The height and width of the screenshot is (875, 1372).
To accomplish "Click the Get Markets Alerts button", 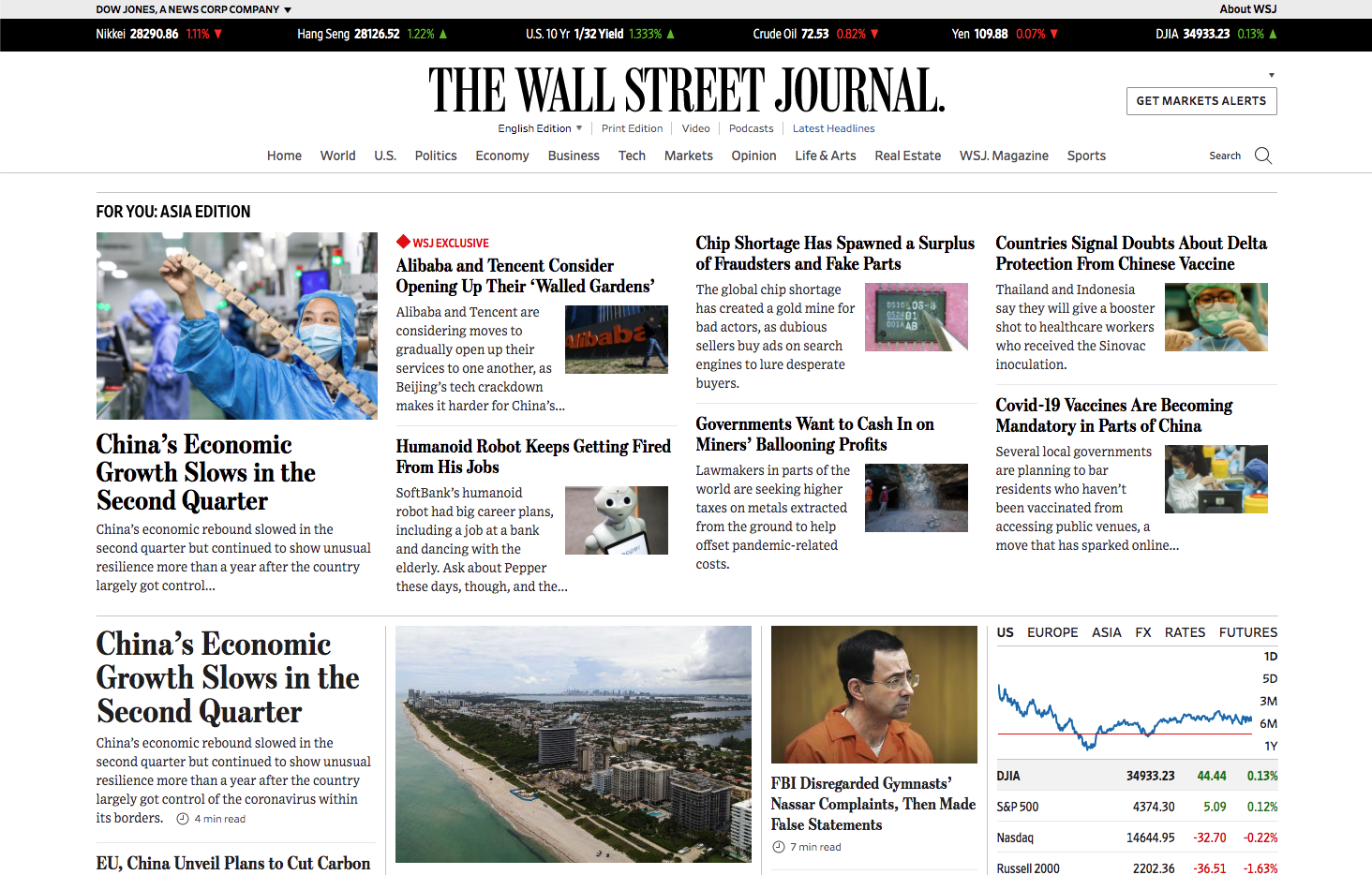I will click(1201, 101).
